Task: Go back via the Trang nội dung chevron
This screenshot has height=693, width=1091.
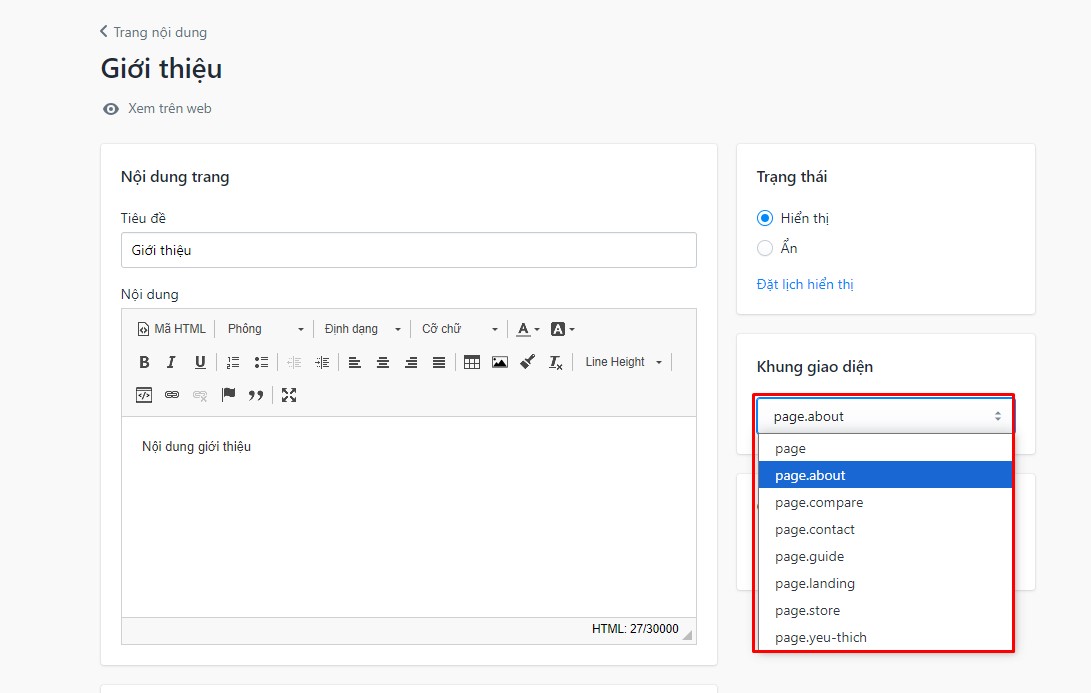Action: coord(104,31)
